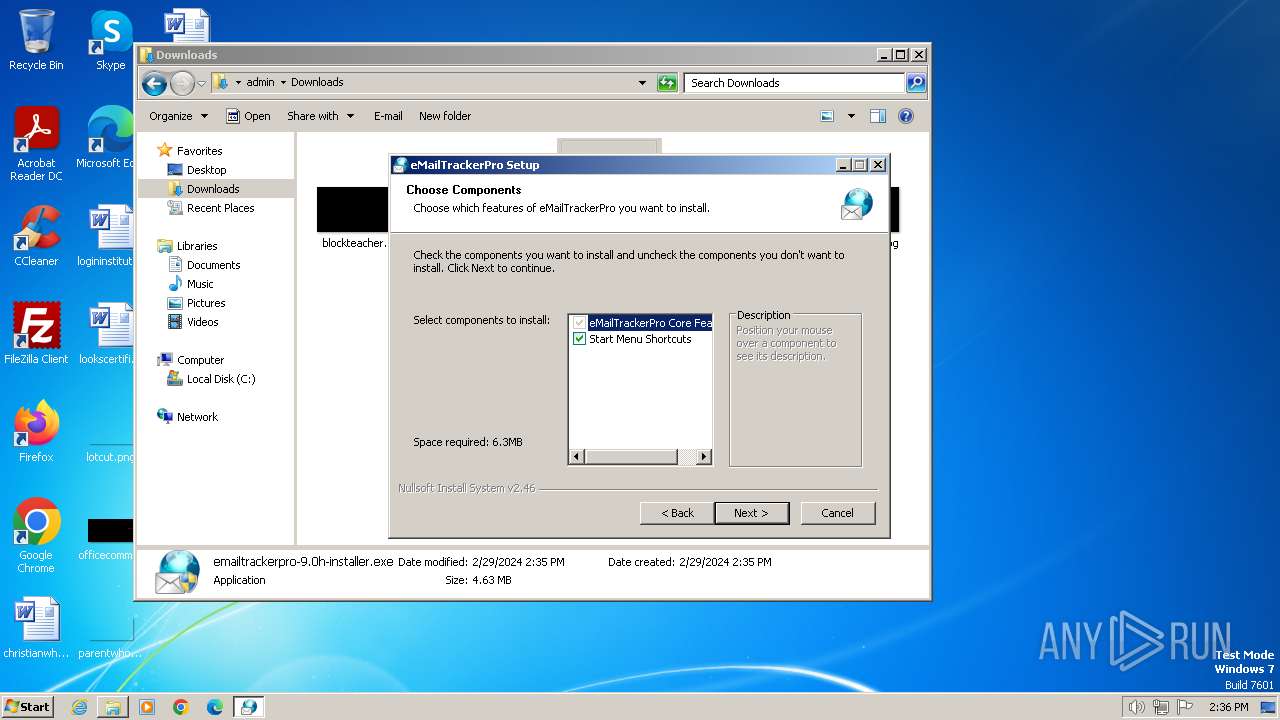Viewport: 1280px width, 720px height.
Task: Click right scroll arrow of component list
Action: click(x=704, y=457)
